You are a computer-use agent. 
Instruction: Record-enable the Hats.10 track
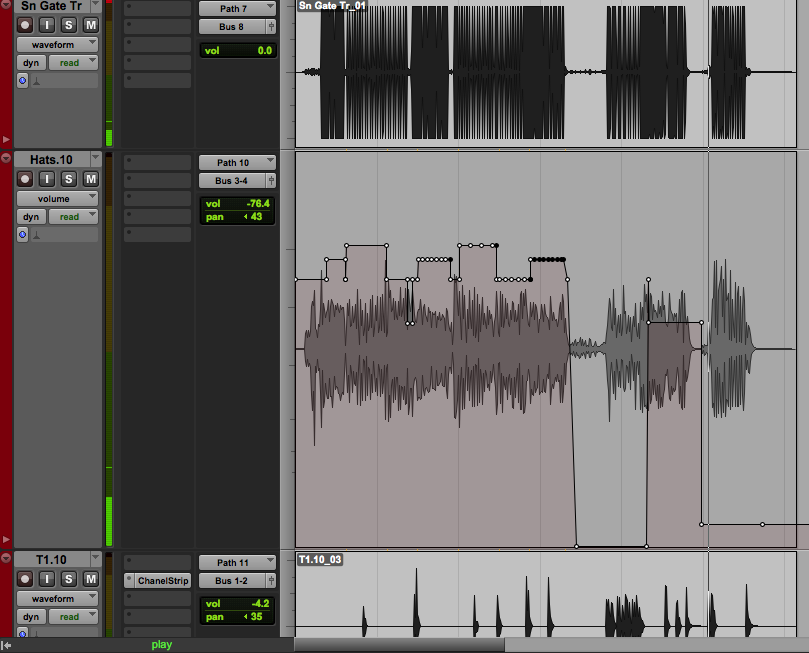25,179
